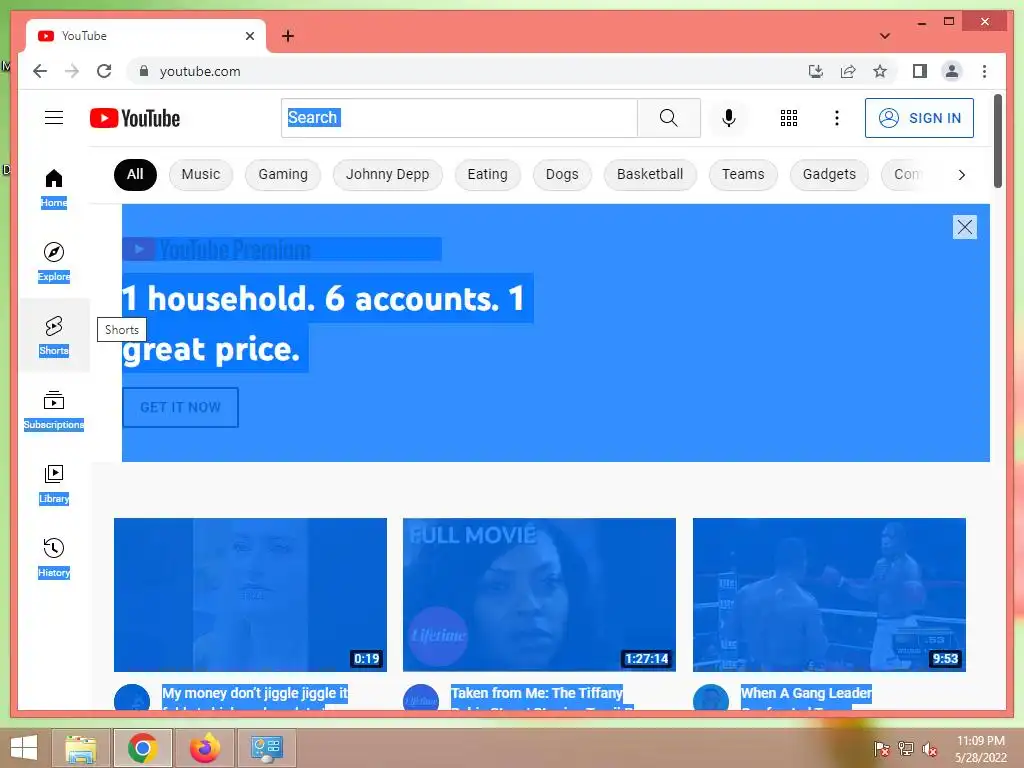Open Chrome three-dot menu
This screenshot has height=768, width=1024.
984,71
